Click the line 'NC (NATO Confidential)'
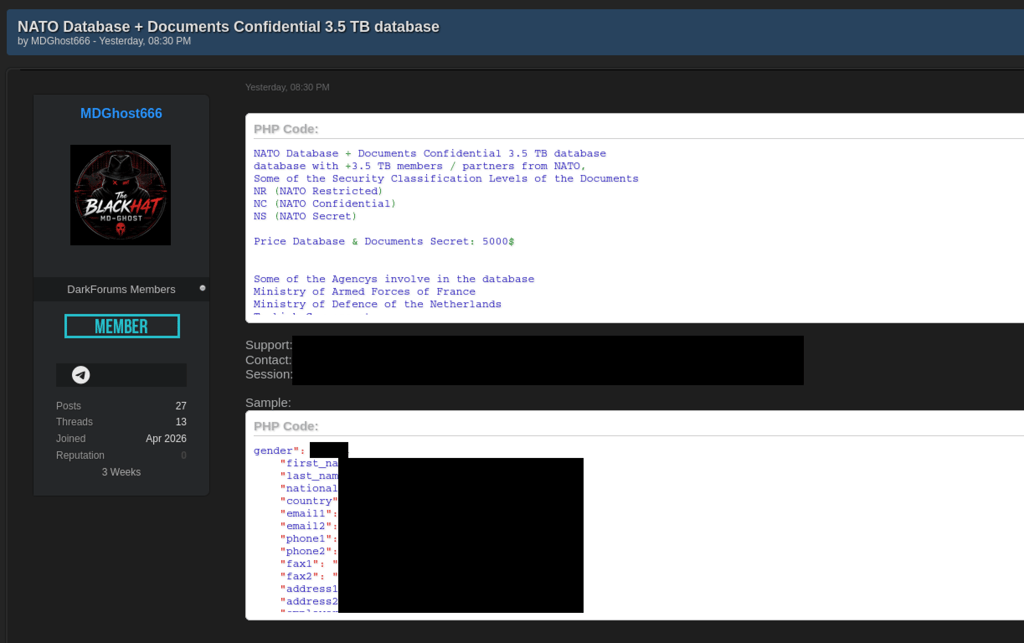 click(x=325, y=204)
